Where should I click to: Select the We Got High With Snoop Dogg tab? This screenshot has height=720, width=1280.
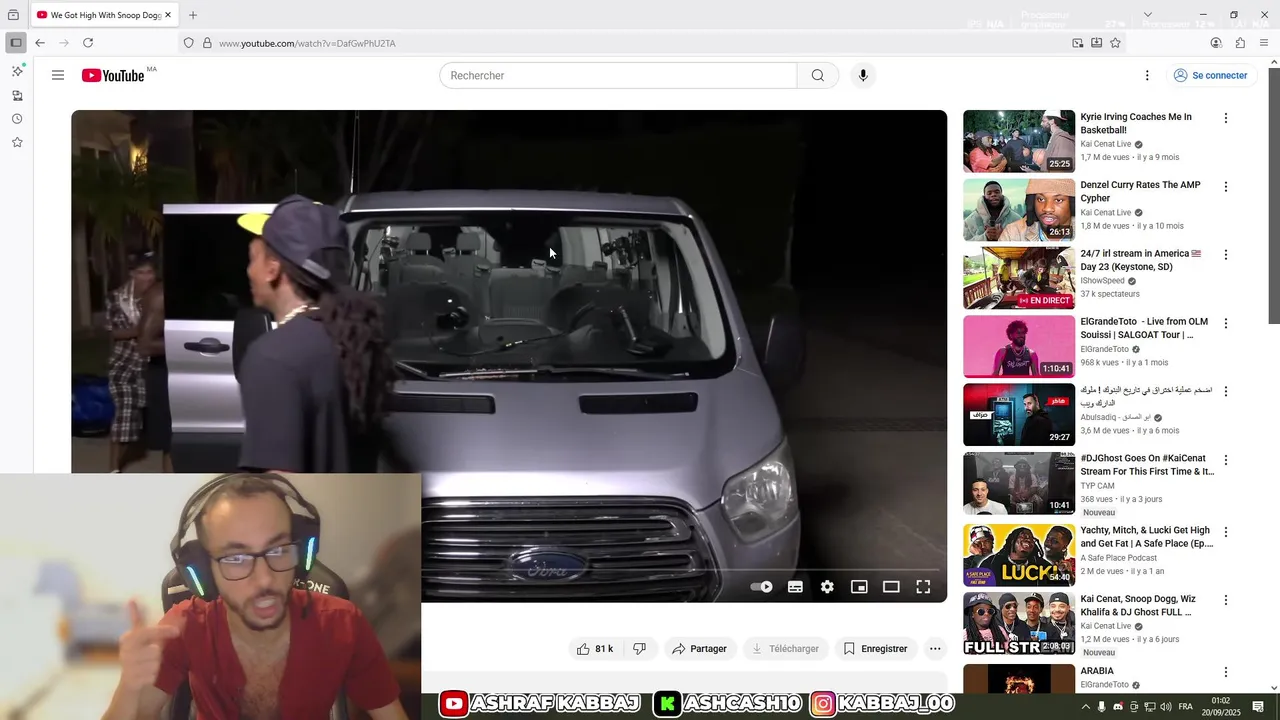click(105, 15)
